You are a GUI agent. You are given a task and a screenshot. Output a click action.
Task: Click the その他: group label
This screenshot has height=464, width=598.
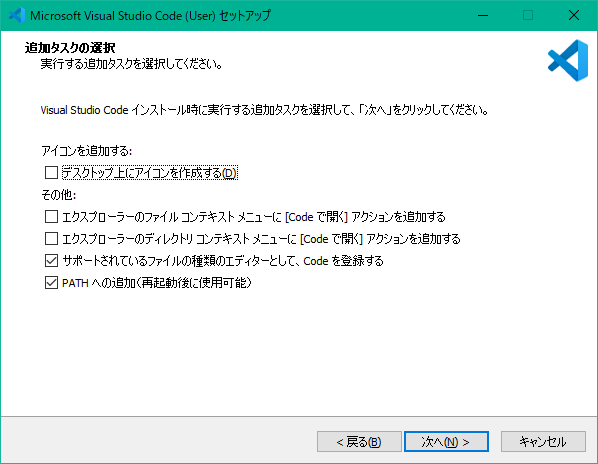tap(59, 195)
